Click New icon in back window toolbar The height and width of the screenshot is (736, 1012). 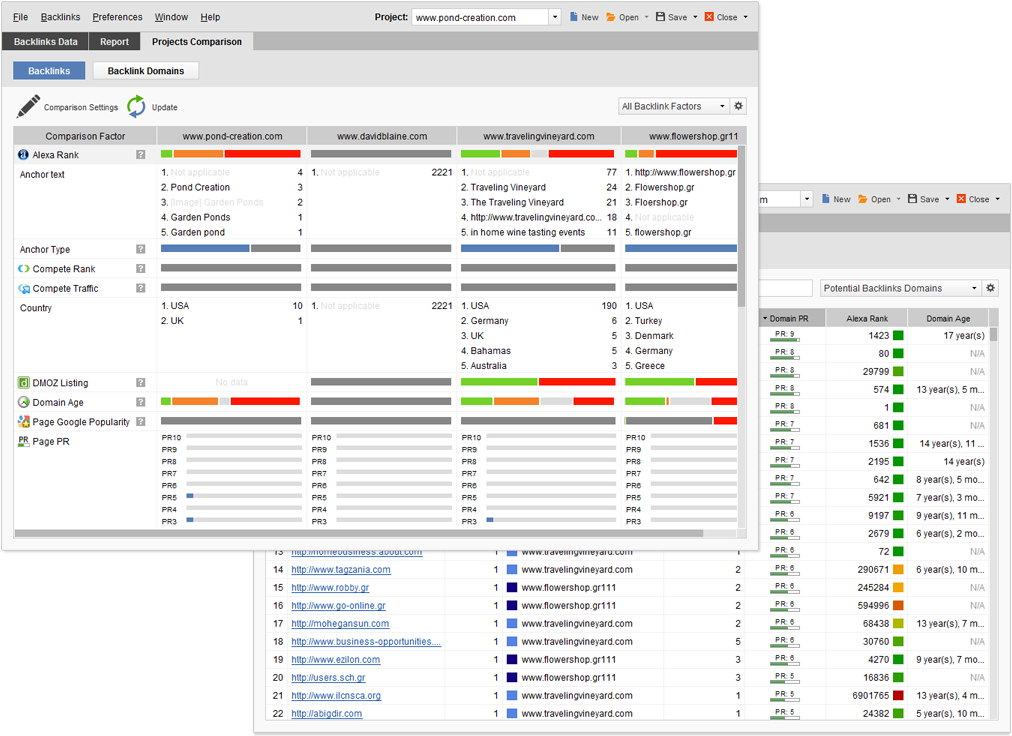825,199
